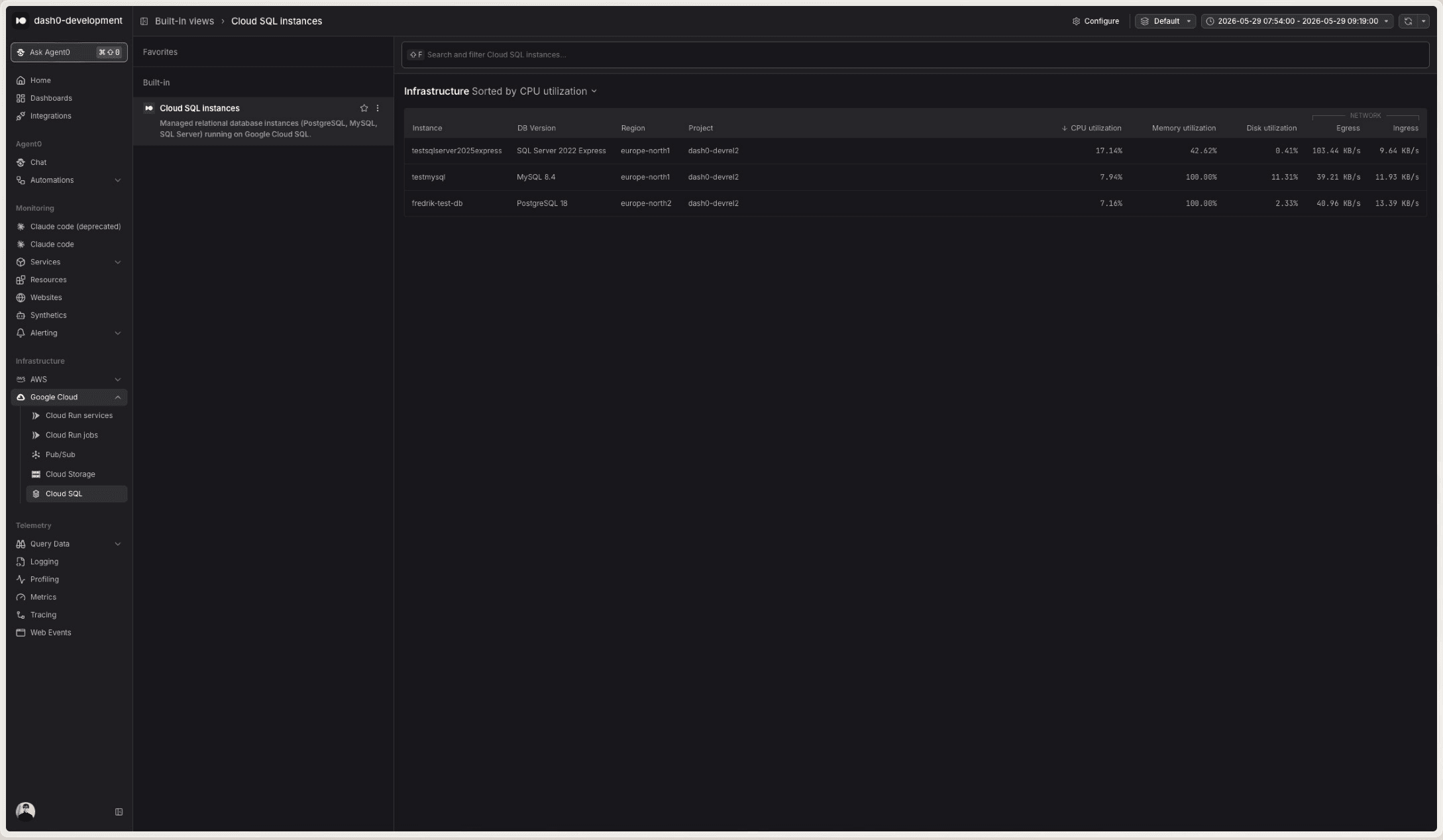Click the refresh icon in top bar
Image resolution: width=1443 pixels, height=840 pixels.
click(1408, 21)
